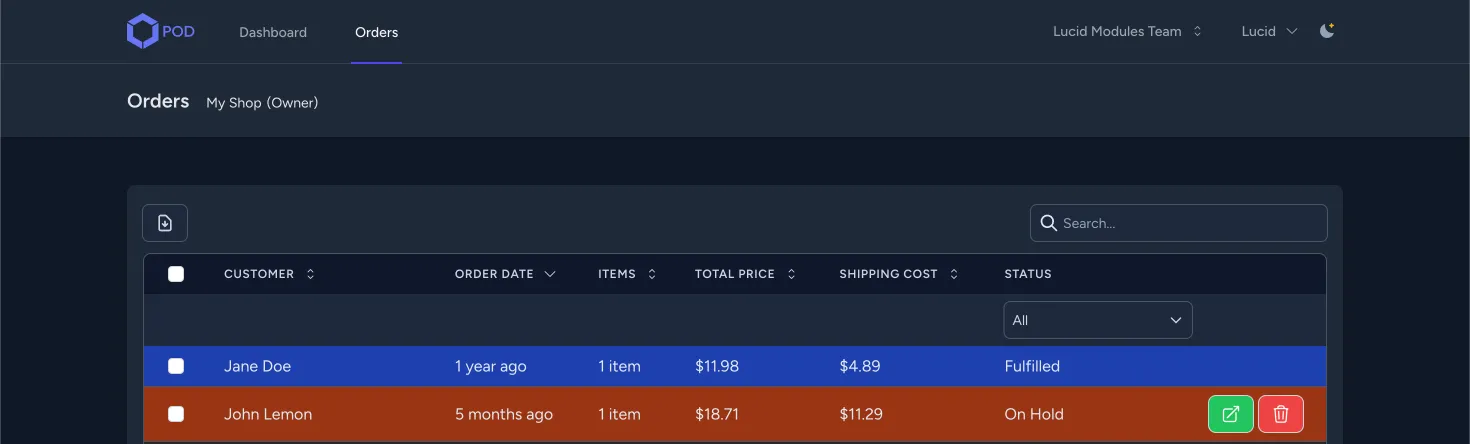The height and width of the screenshot is (444, 1470).
Task: Click the magnifier icon in search box
Action: [1048, 223]
